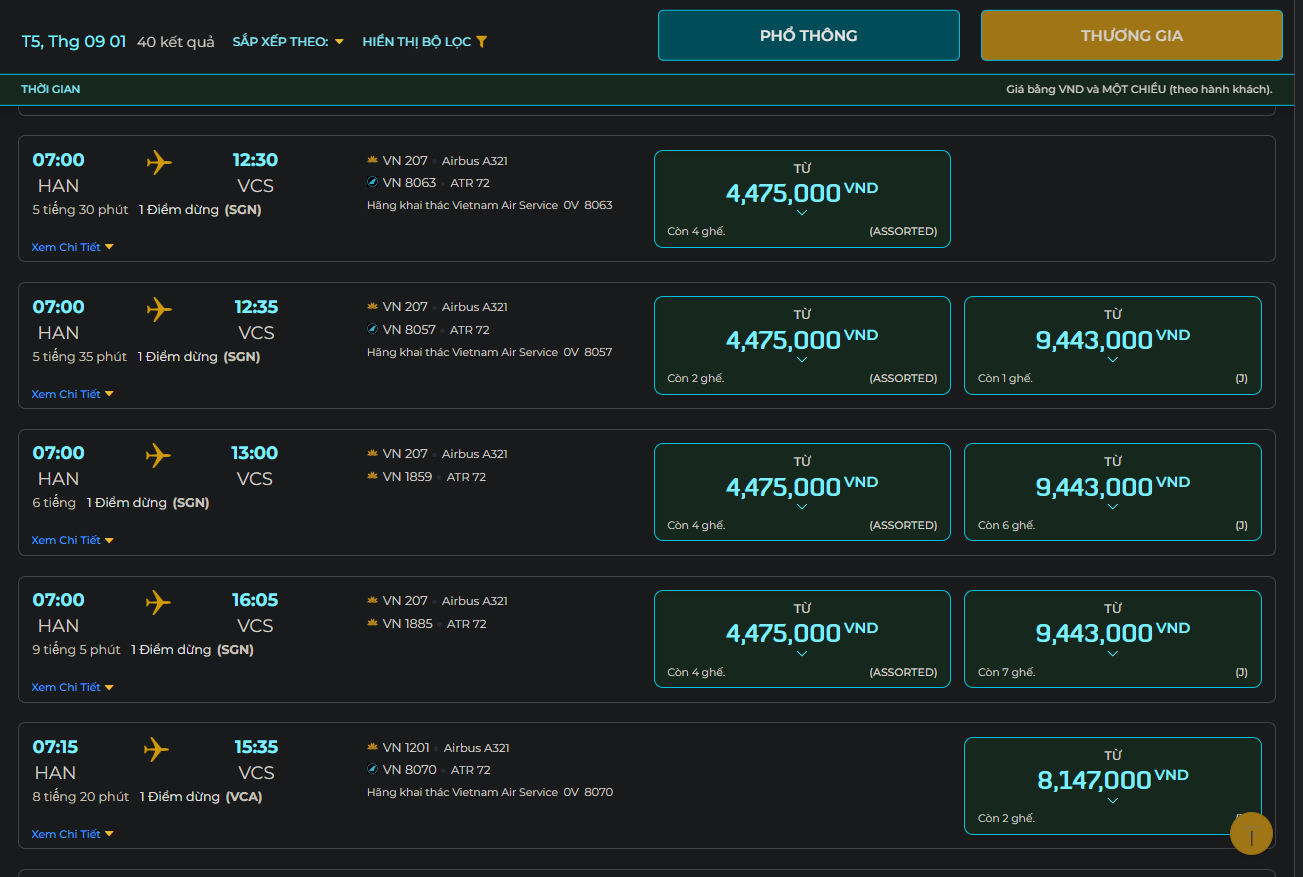Click airline logo beside VN 8057
This screenshot has width=1303, height=877.
pos(373,330)
